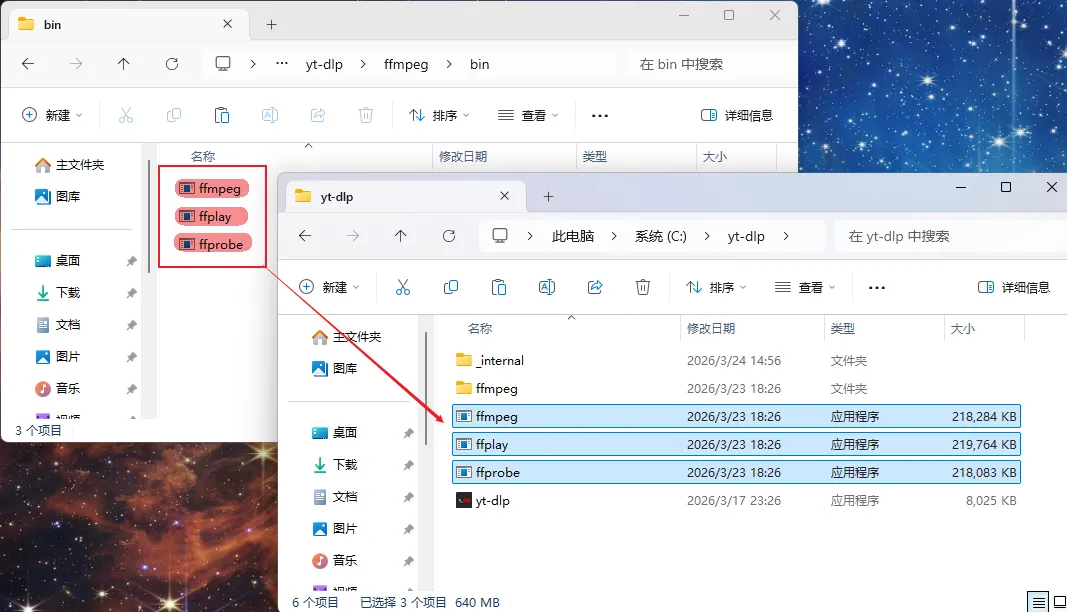Select ffplay application row in yt-dlp window
The image size is (1067, 612).
[x=736, y=444]
